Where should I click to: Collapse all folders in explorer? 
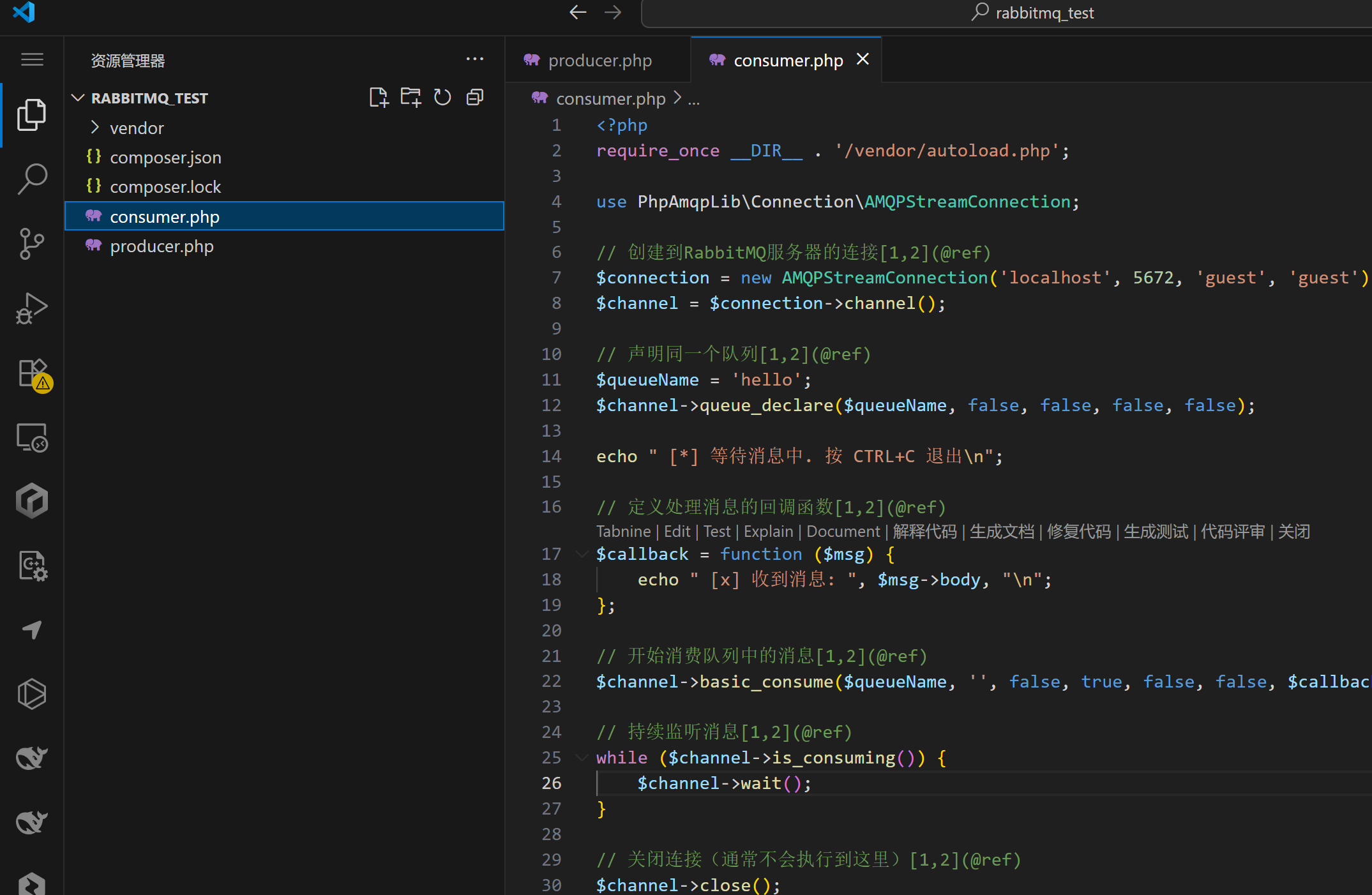(x=475, y=98)
